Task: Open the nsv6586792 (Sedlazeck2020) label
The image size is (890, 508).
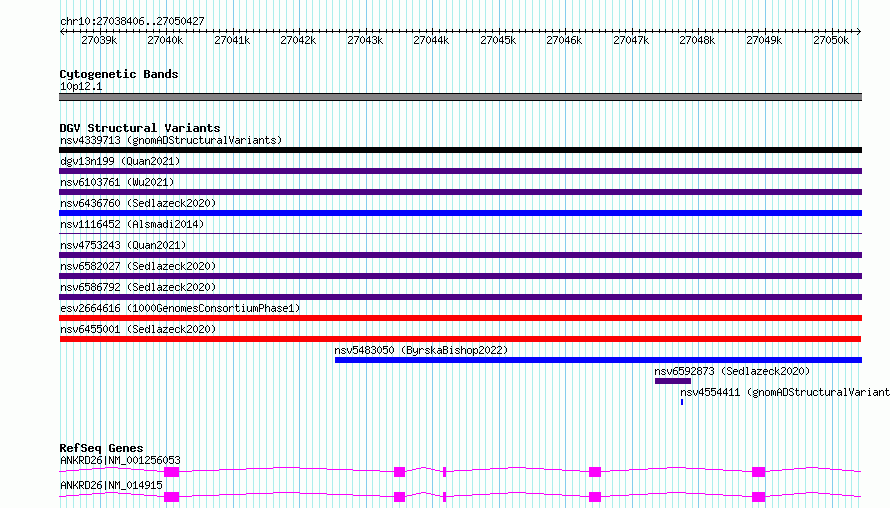Action: click(x=138, y=287)
